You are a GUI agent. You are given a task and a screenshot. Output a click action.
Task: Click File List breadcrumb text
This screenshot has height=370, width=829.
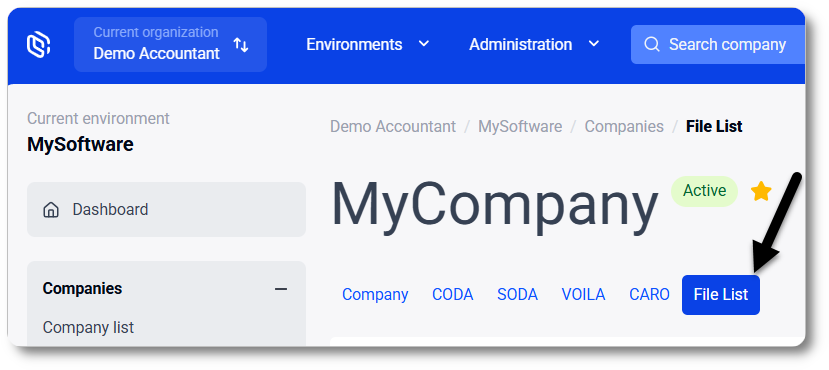(714, 127)
